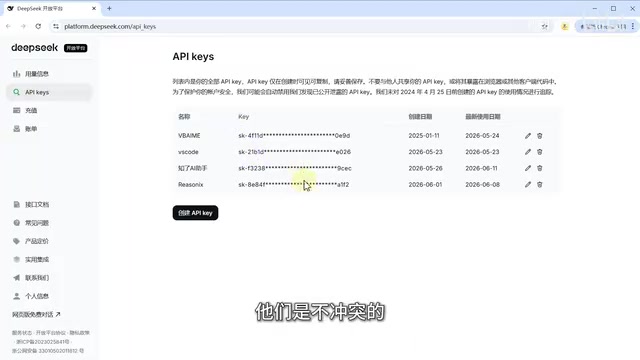Edit the 知了AI助手 key name
This screenshot has width=640, height=360.
coord(528,168)
